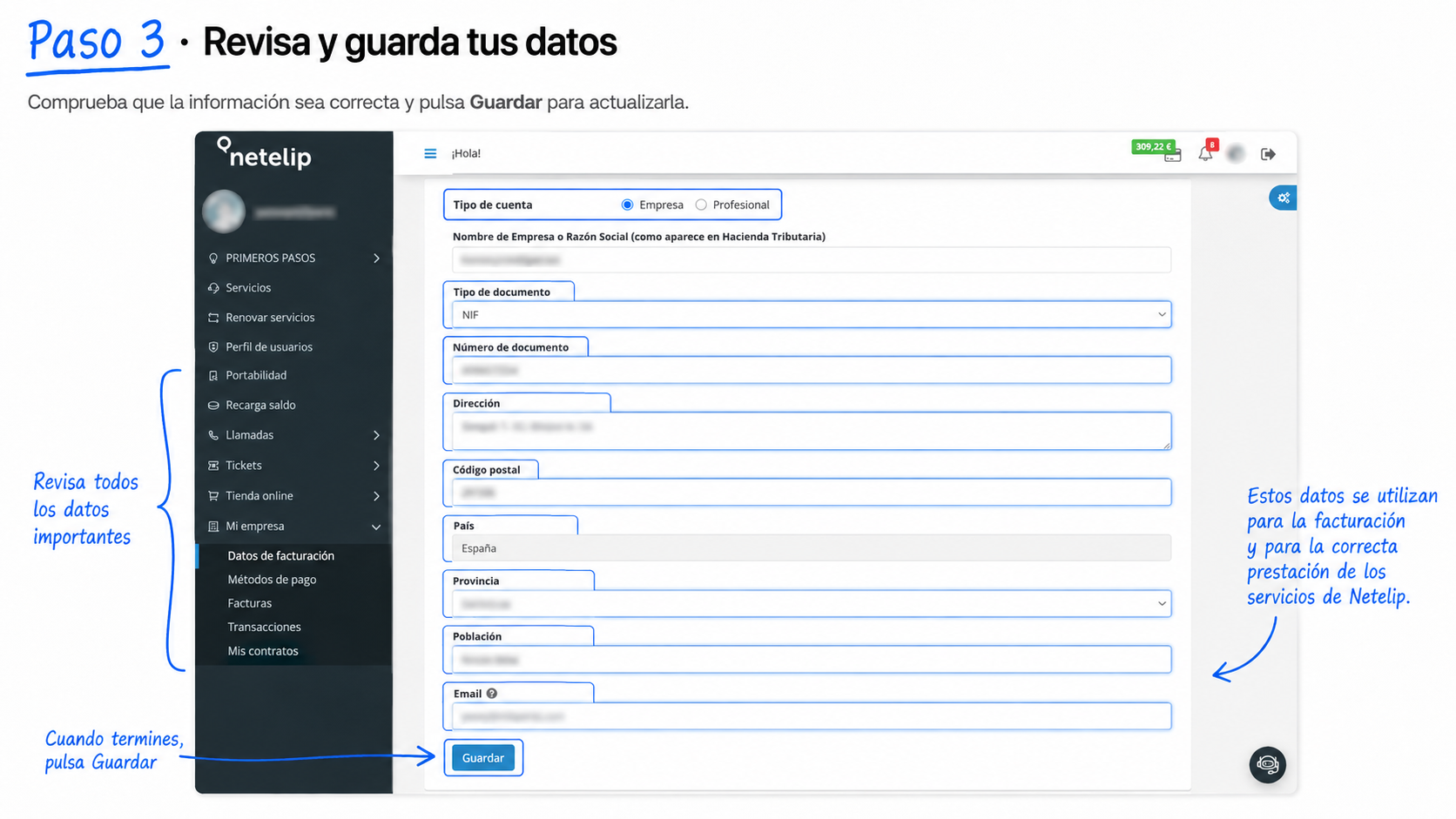The image size is (1456, 819).
Task: Collapse the Mi empresa submenu chevron
Action: pos(376,527)
